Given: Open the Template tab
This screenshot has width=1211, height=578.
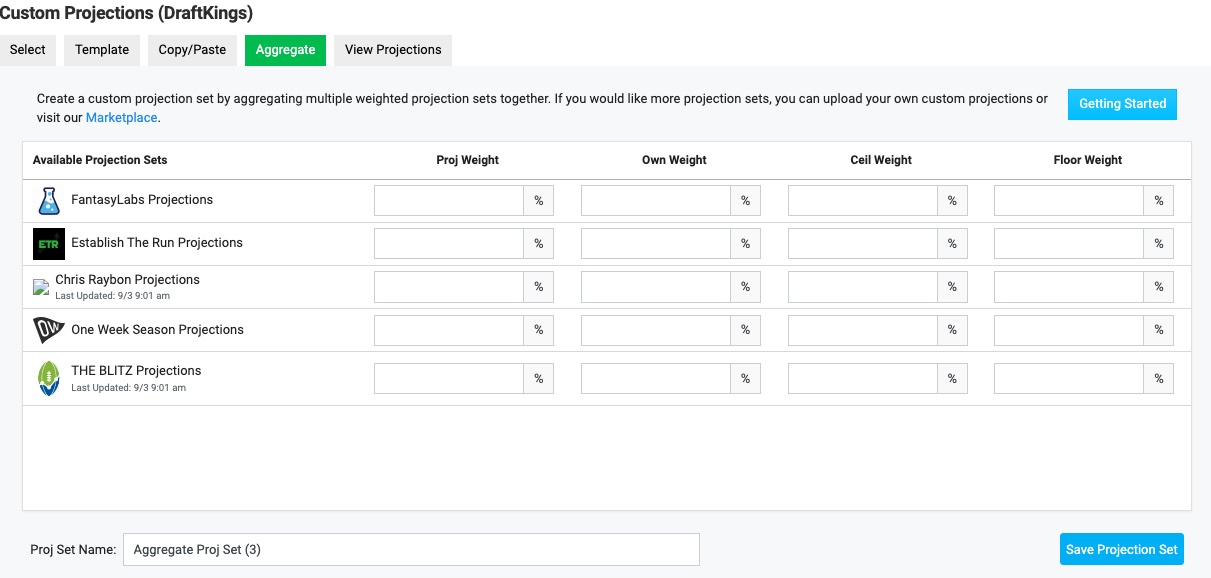Looking at the screenshot, I should (x=102, y=50).
